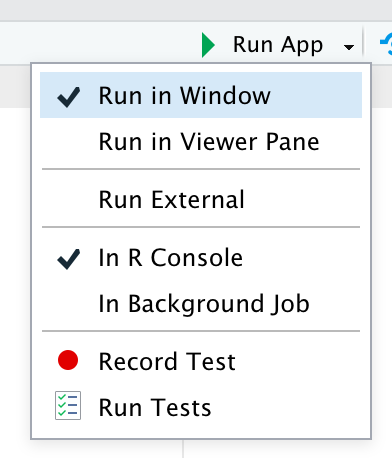Click the Record Test menu entry
This screenshot has height=458, width=392.
tap(201, 361)
